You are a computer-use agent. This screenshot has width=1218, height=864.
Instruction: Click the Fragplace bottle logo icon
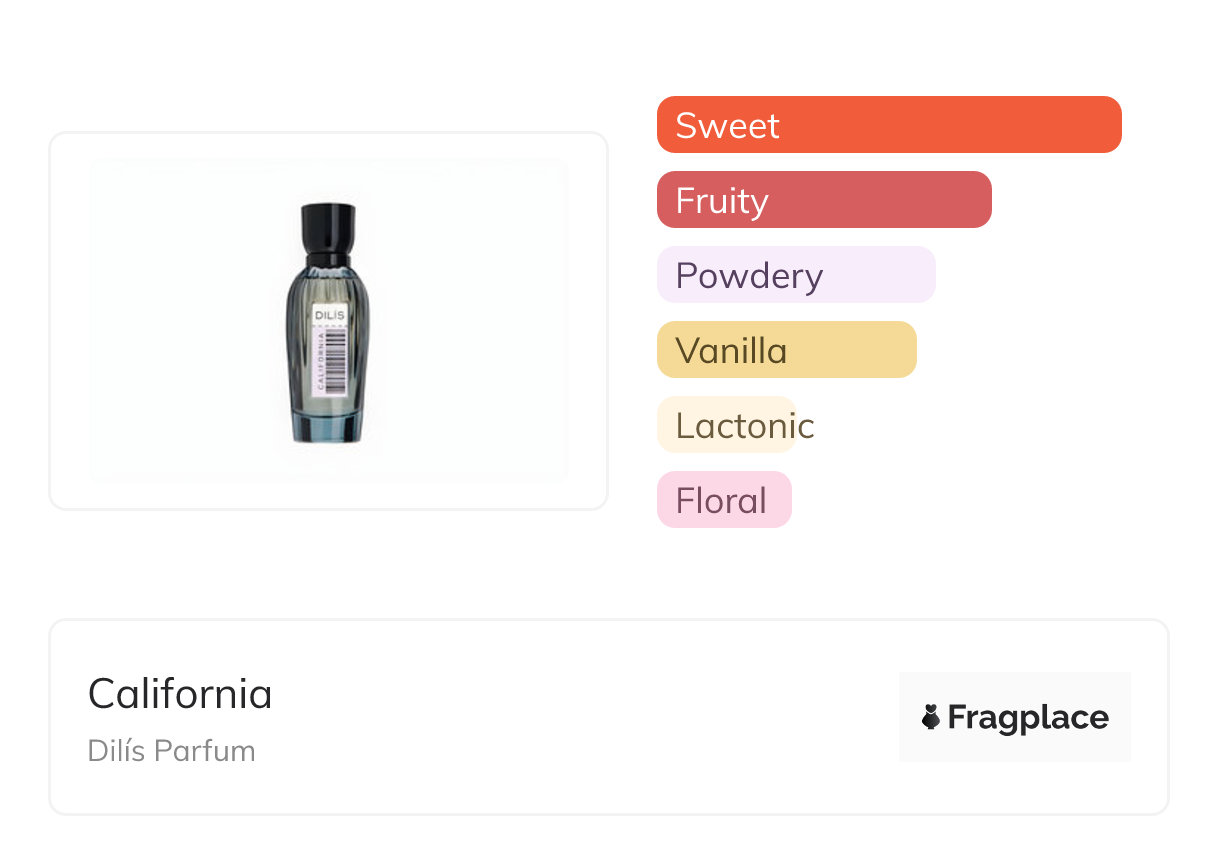click(931, 717)
